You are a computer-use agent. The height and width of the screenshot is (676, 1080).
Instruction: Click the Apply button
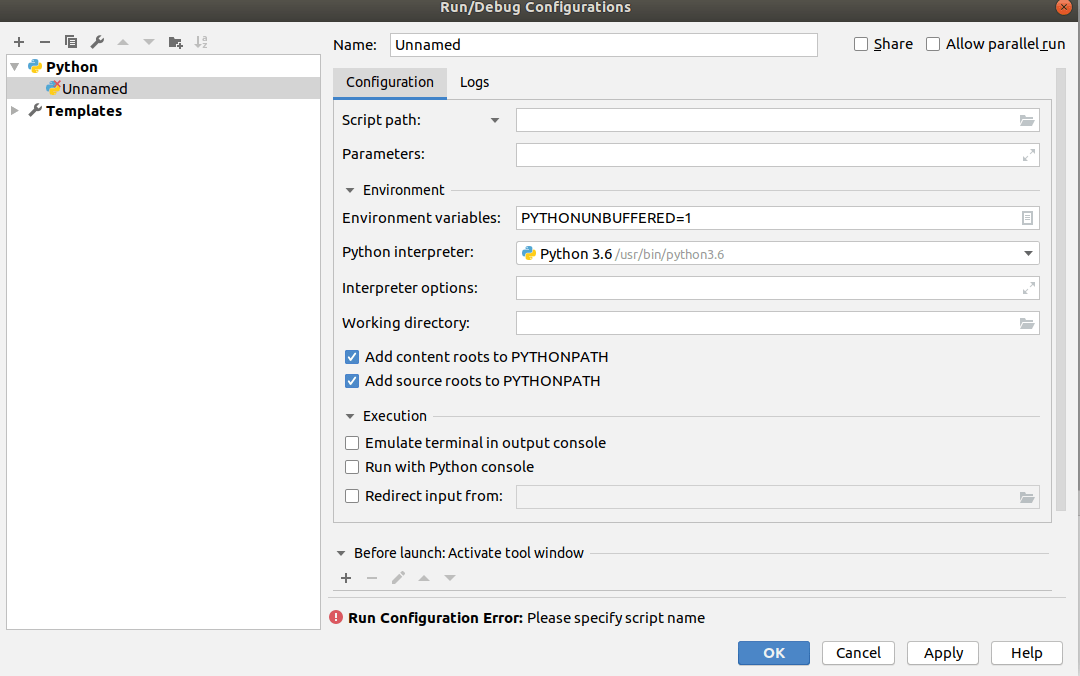pyautogui.click(x=943, y=653)
